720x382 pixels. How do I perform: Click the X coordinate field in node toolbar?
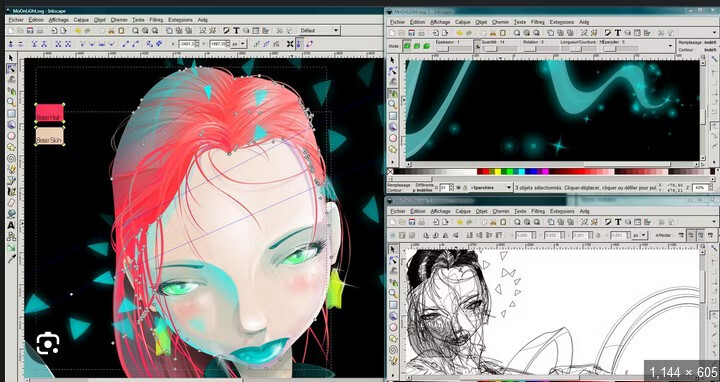coord(187,44)
